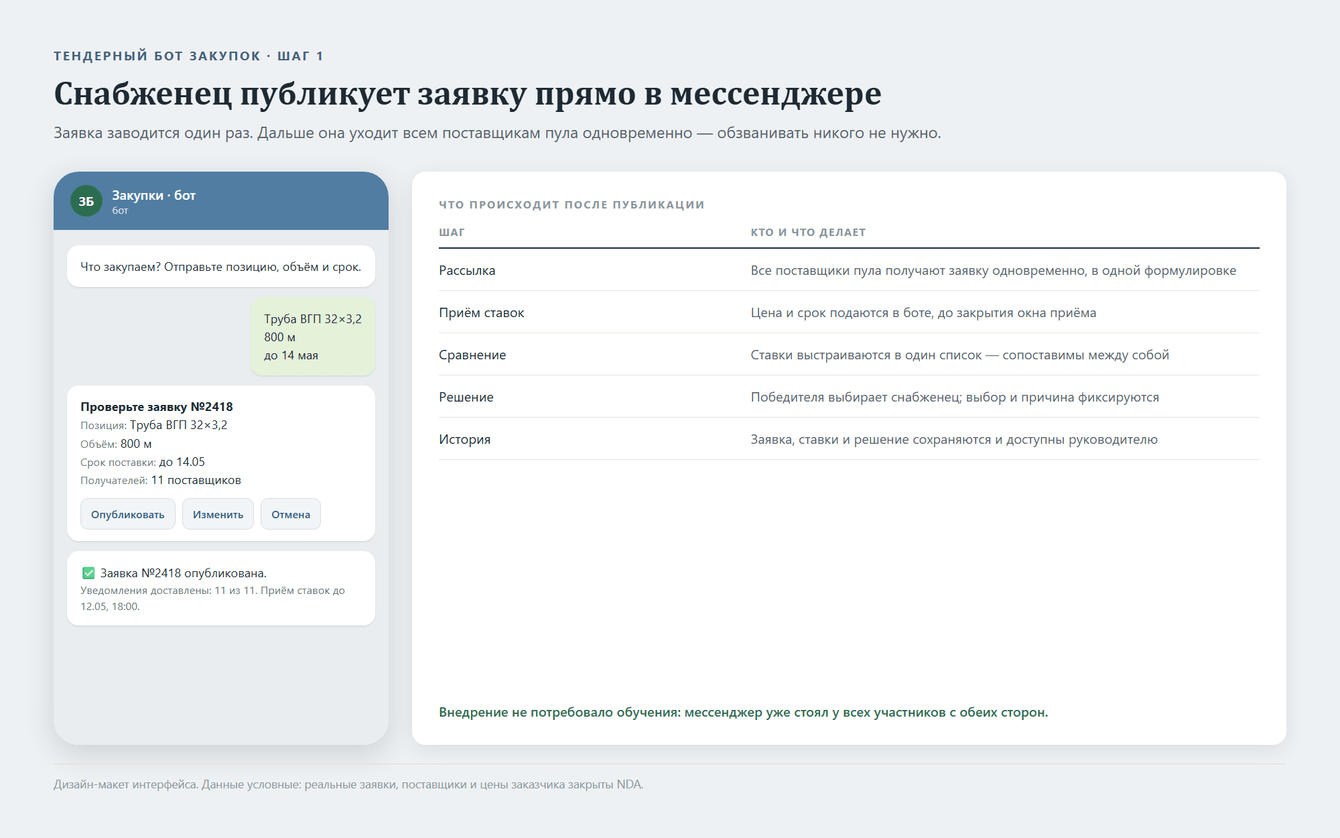Click the Заявка №2418 опубликована message
This screenshot has height=838, width=1340.
pyautogui.click(x=221, y=588)
